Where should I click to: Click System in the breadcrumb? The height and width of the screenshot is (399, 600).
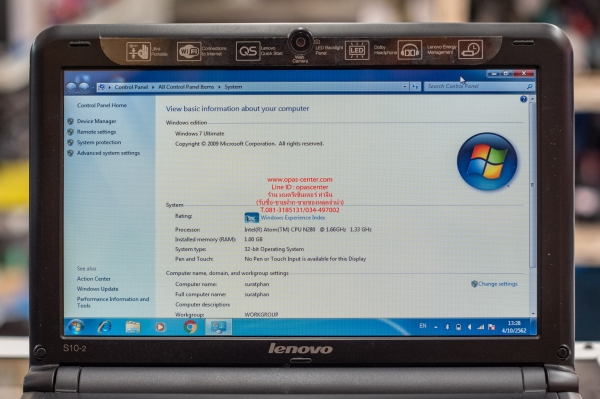coord(233,87)
